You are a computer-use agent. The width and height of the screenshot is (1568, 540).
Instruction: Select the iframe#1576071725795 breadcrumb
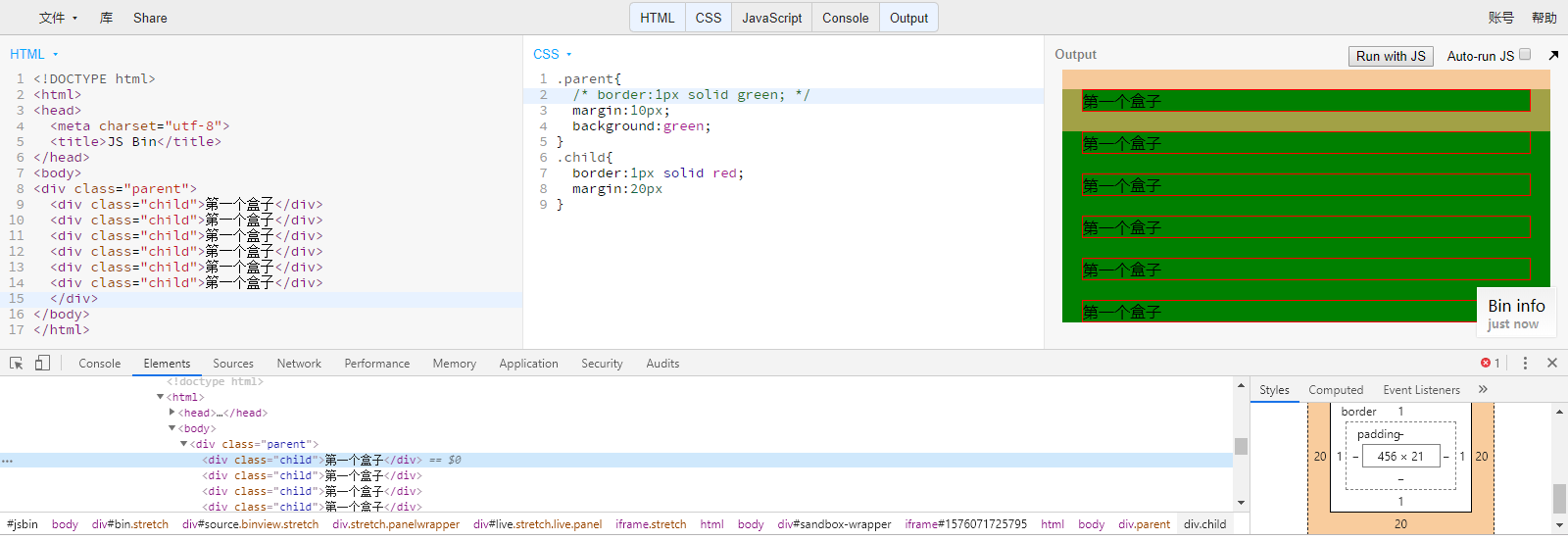[966, 524]
